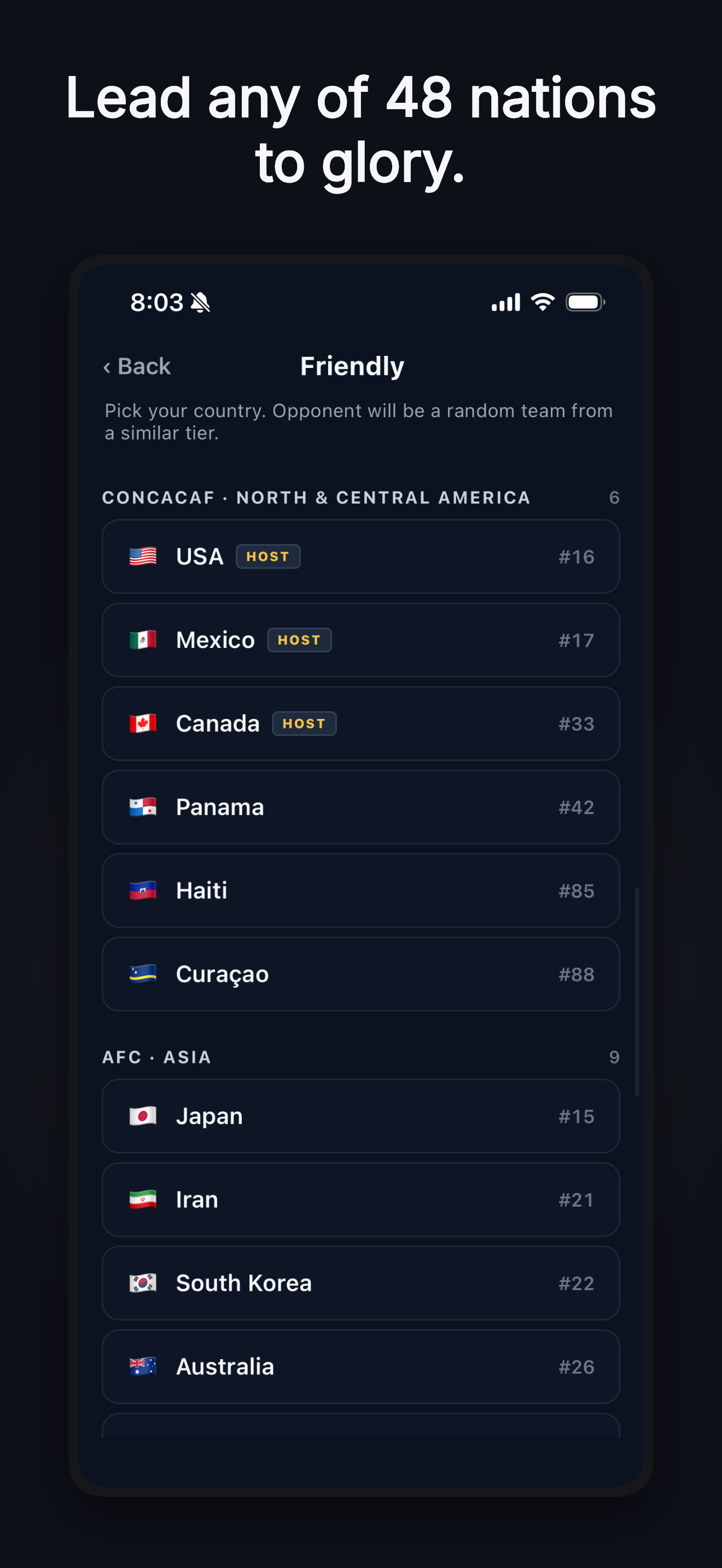722x1568 pixels.
Task: Tap the Canada flag icon
Action: [143, 723]
